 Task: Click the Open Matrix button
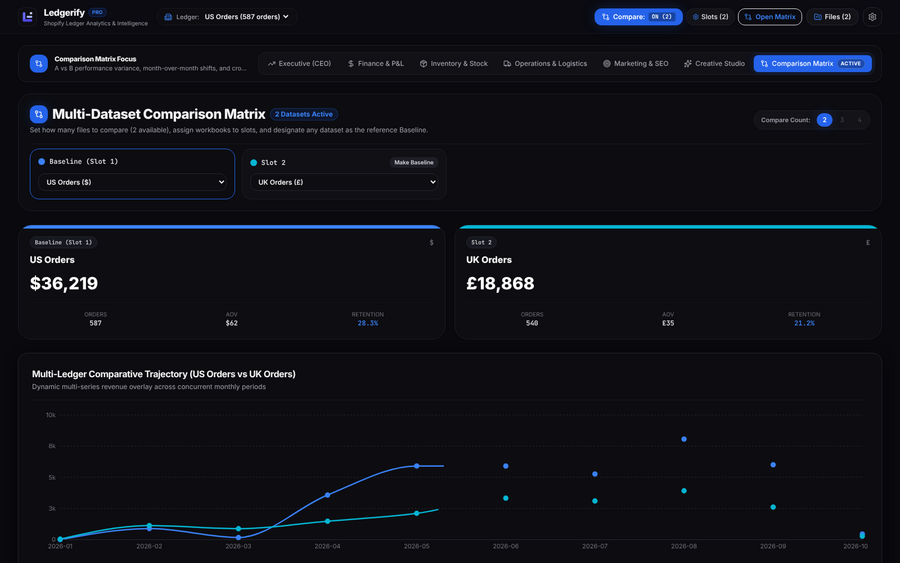coord(770,17)
